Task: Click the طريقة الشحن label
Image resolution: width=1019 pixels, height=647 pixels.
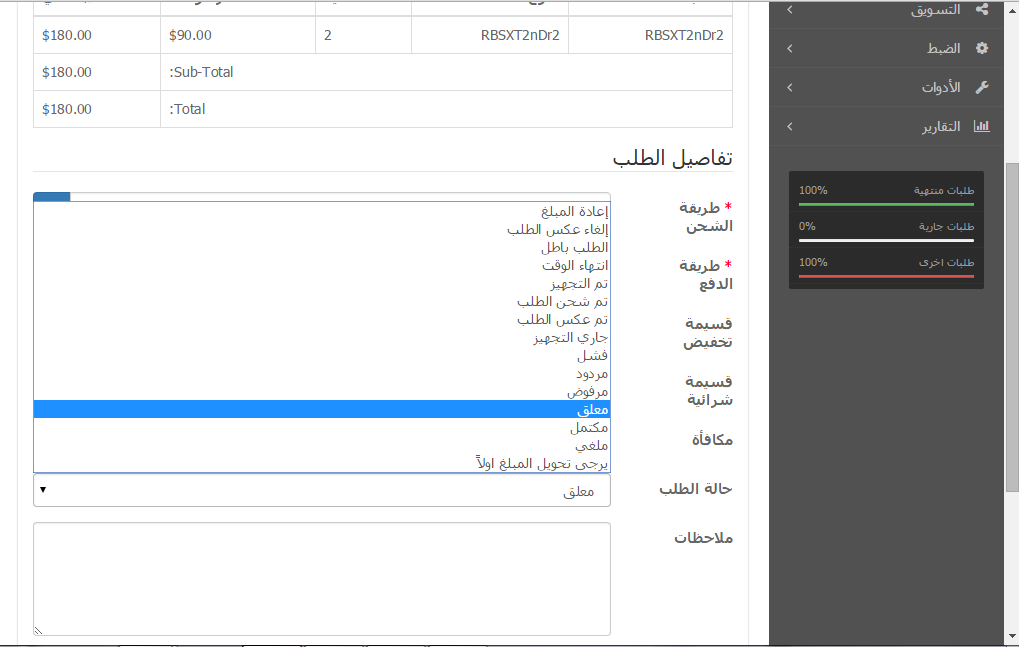Action: click(x=706, y=217)
